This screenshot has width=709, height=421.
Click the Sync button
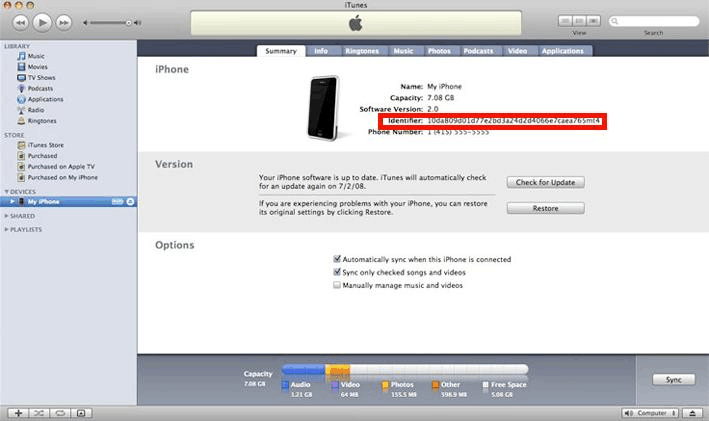click(674, 379)
